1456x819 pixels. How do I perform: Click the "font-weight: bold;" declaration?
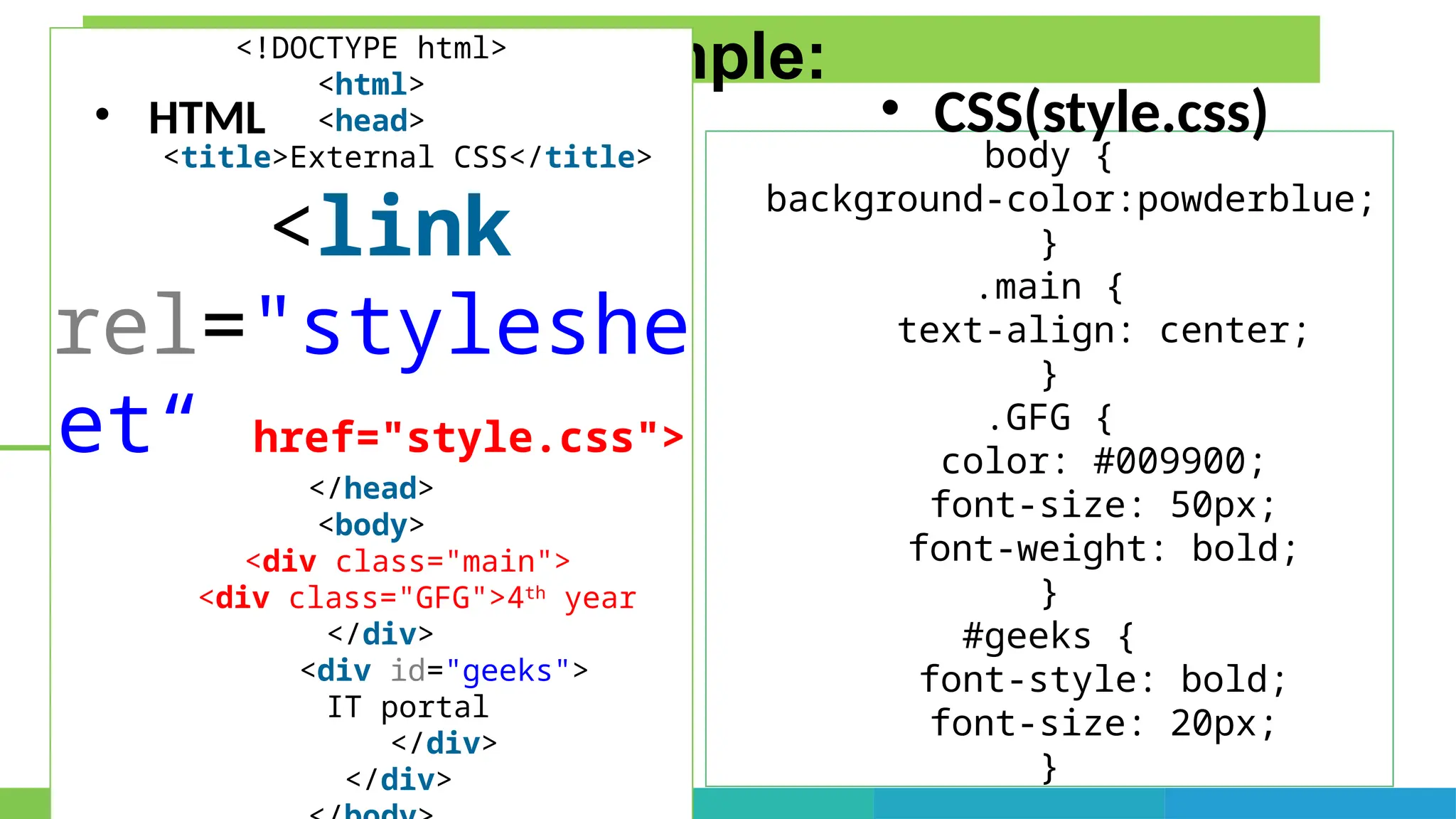click(x=1103, y=549)
